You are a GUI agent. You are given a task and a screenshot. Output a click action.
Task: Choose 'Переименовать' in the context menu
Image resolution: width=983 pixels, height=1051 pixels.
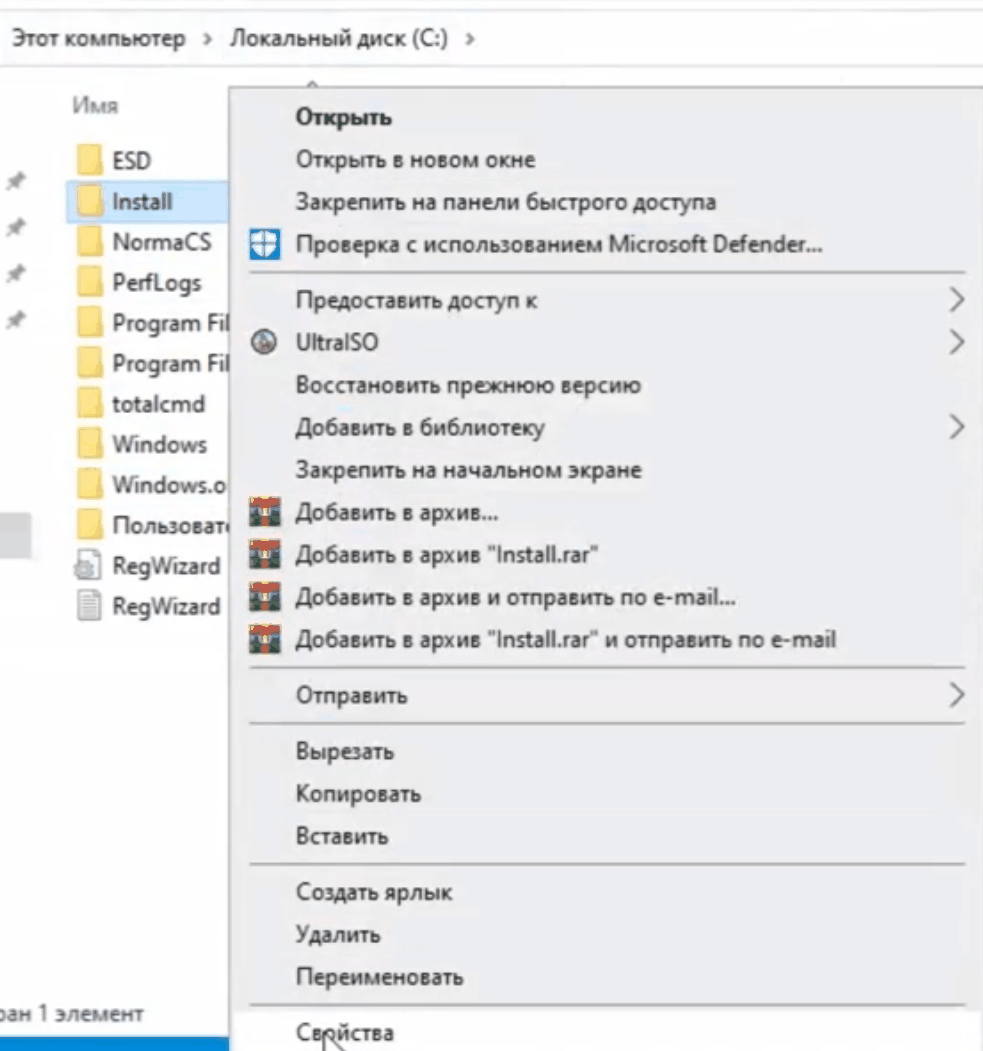point(379,977)
